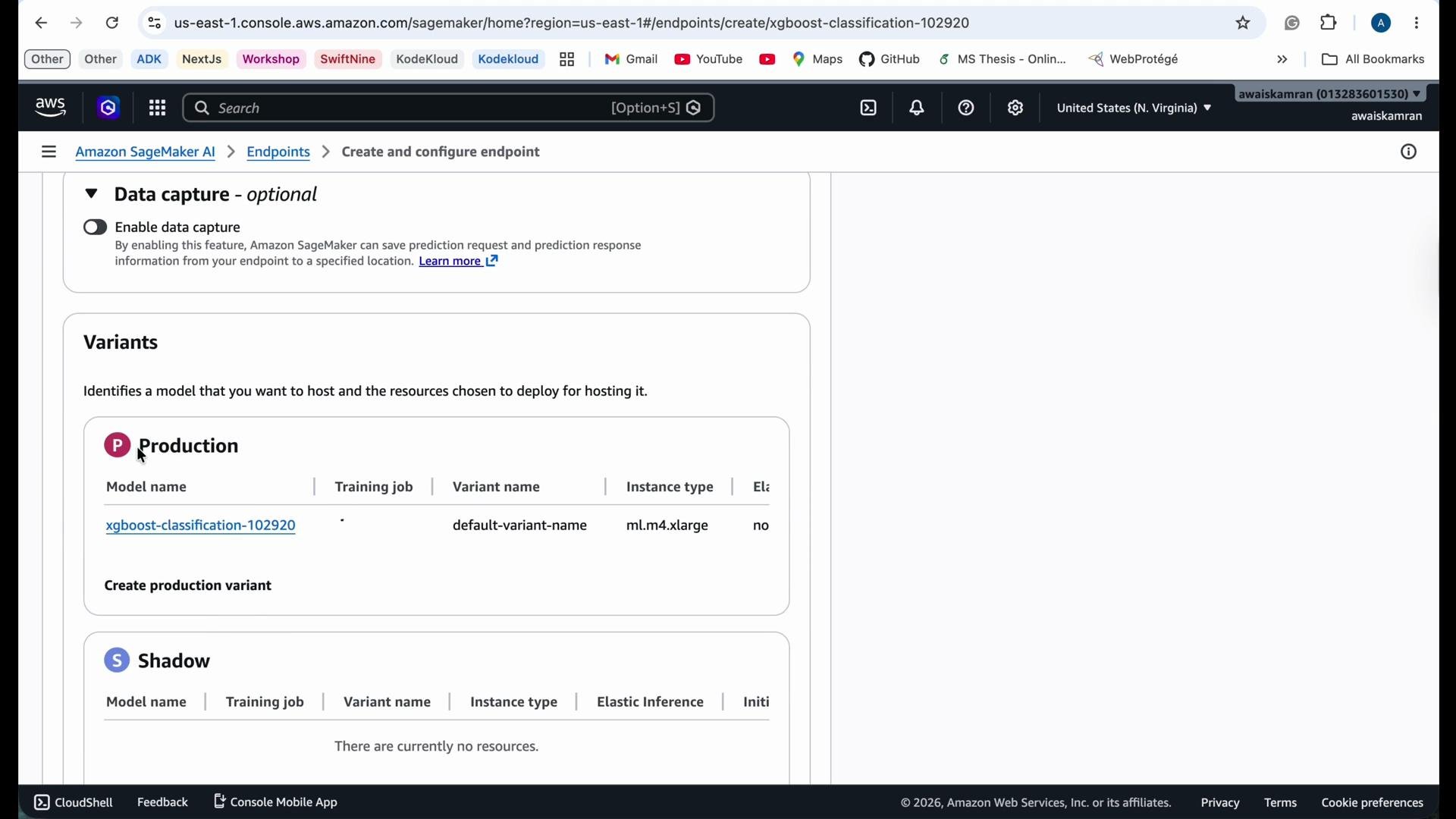Click Production Model name column header

(x=146, y=488)
